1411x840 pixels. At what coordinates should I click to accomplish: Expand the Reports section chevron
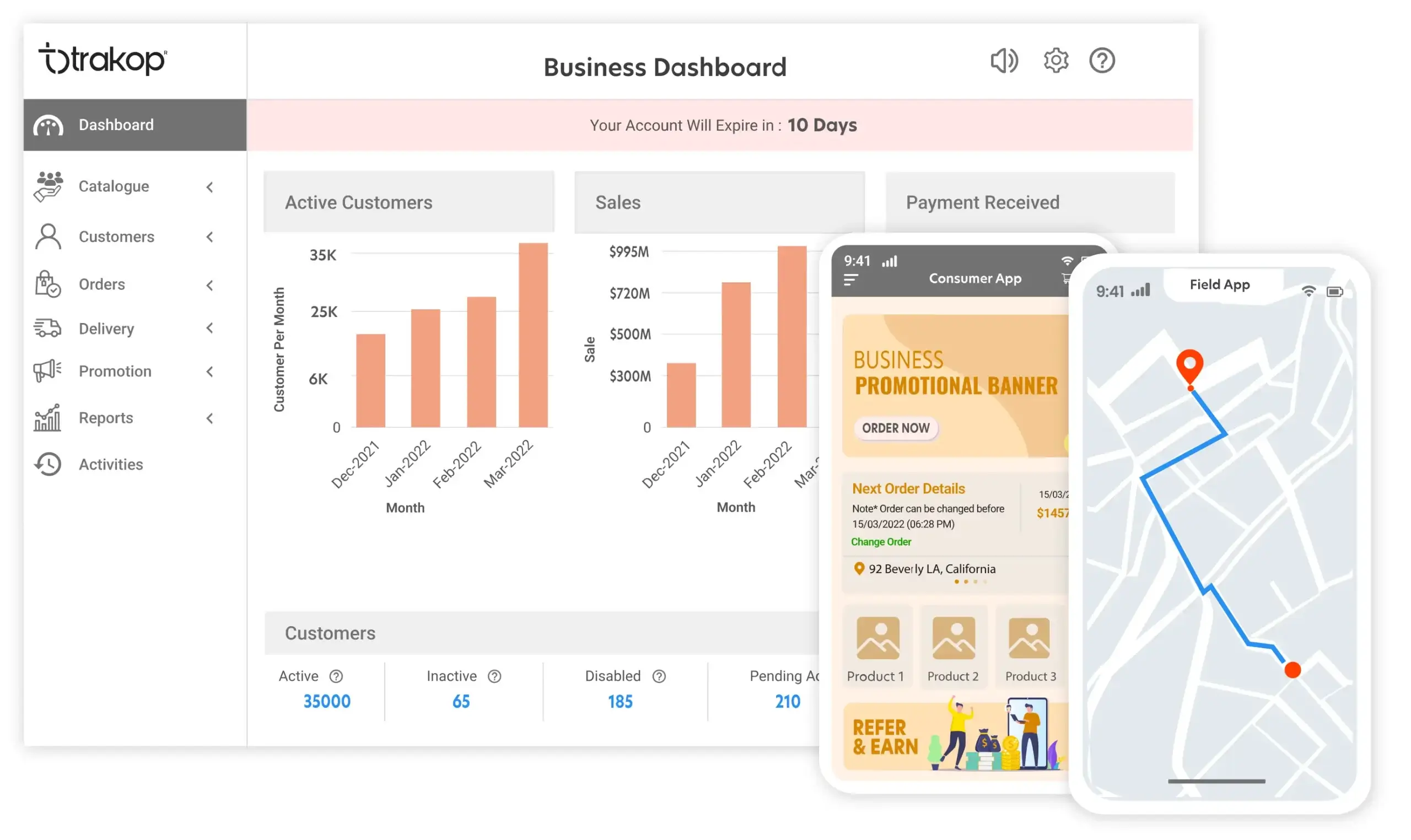(210, 418)
